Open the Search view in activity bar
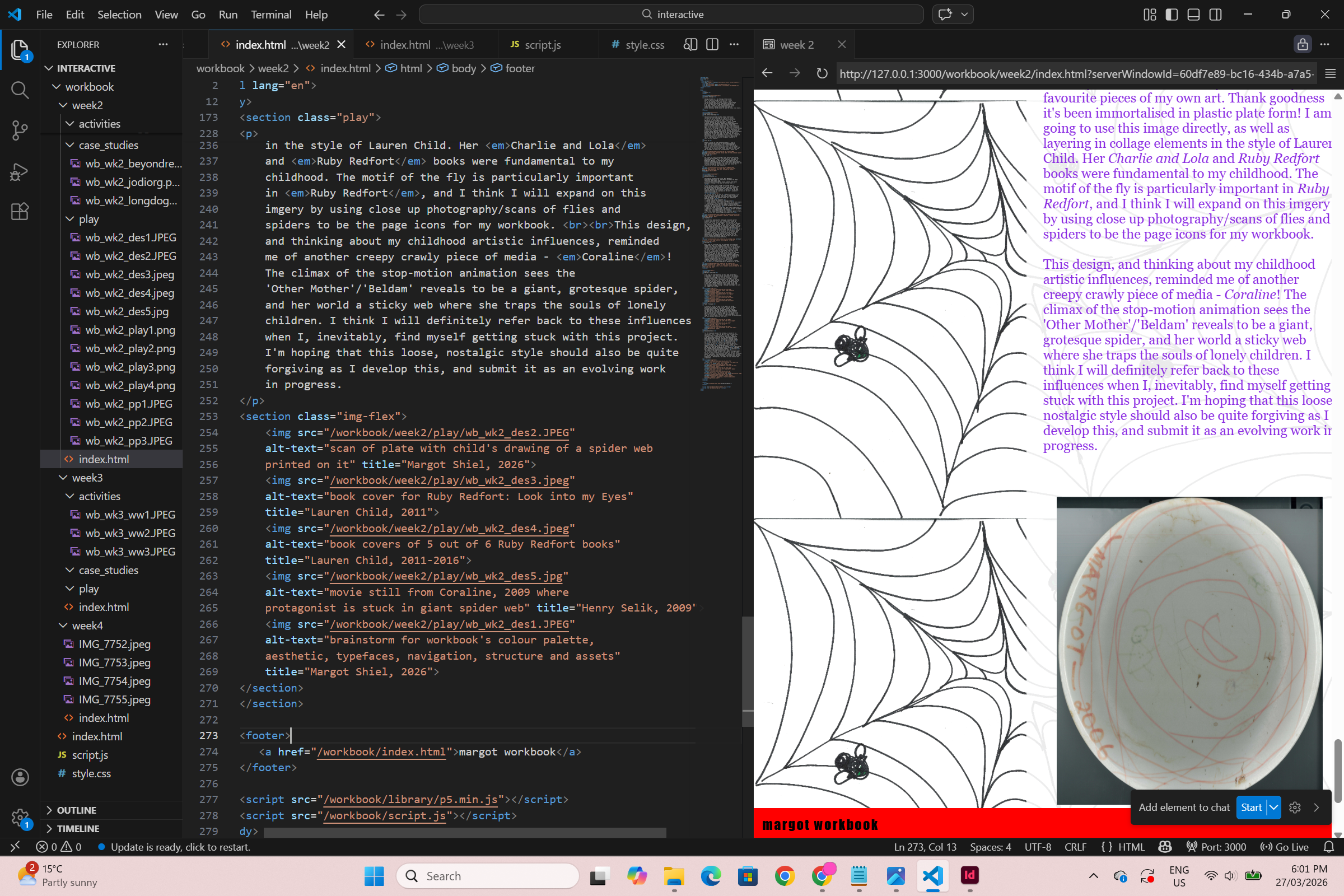 click(20, 90)
